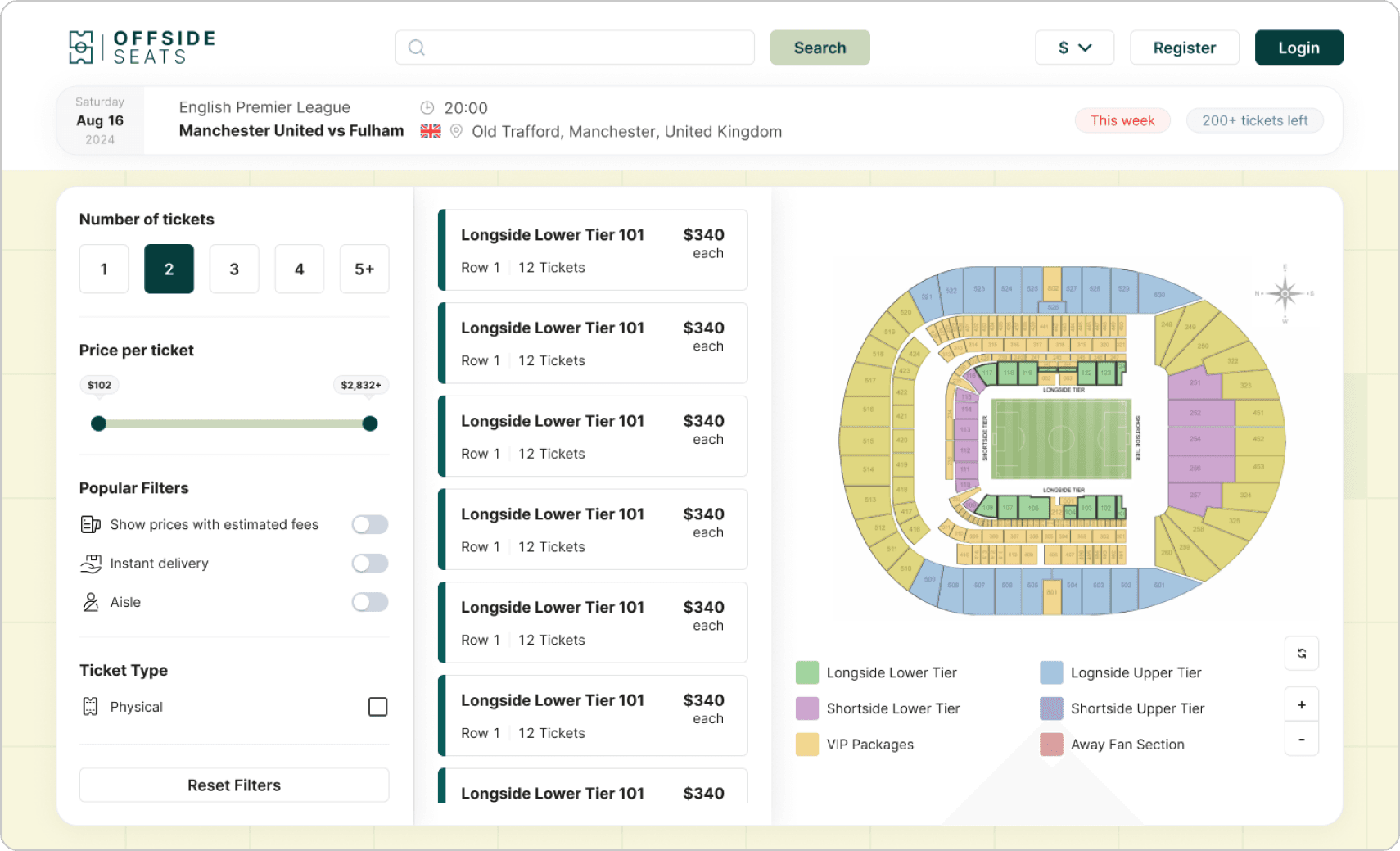Screen dimensions: 1400x851
Task: Click Old Trafford venue address text
Action: 627,132
